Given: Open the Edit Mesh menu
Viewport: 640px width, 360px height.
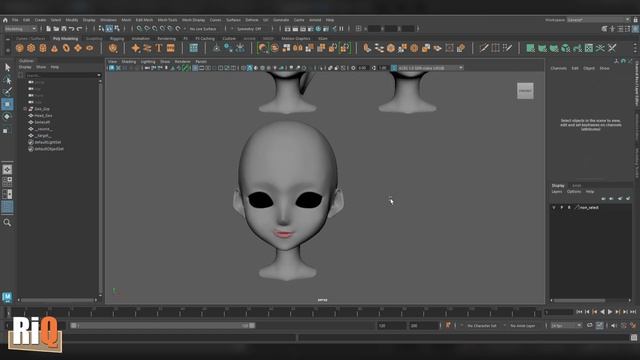Looking at the screenshot, I should (144, 20).
